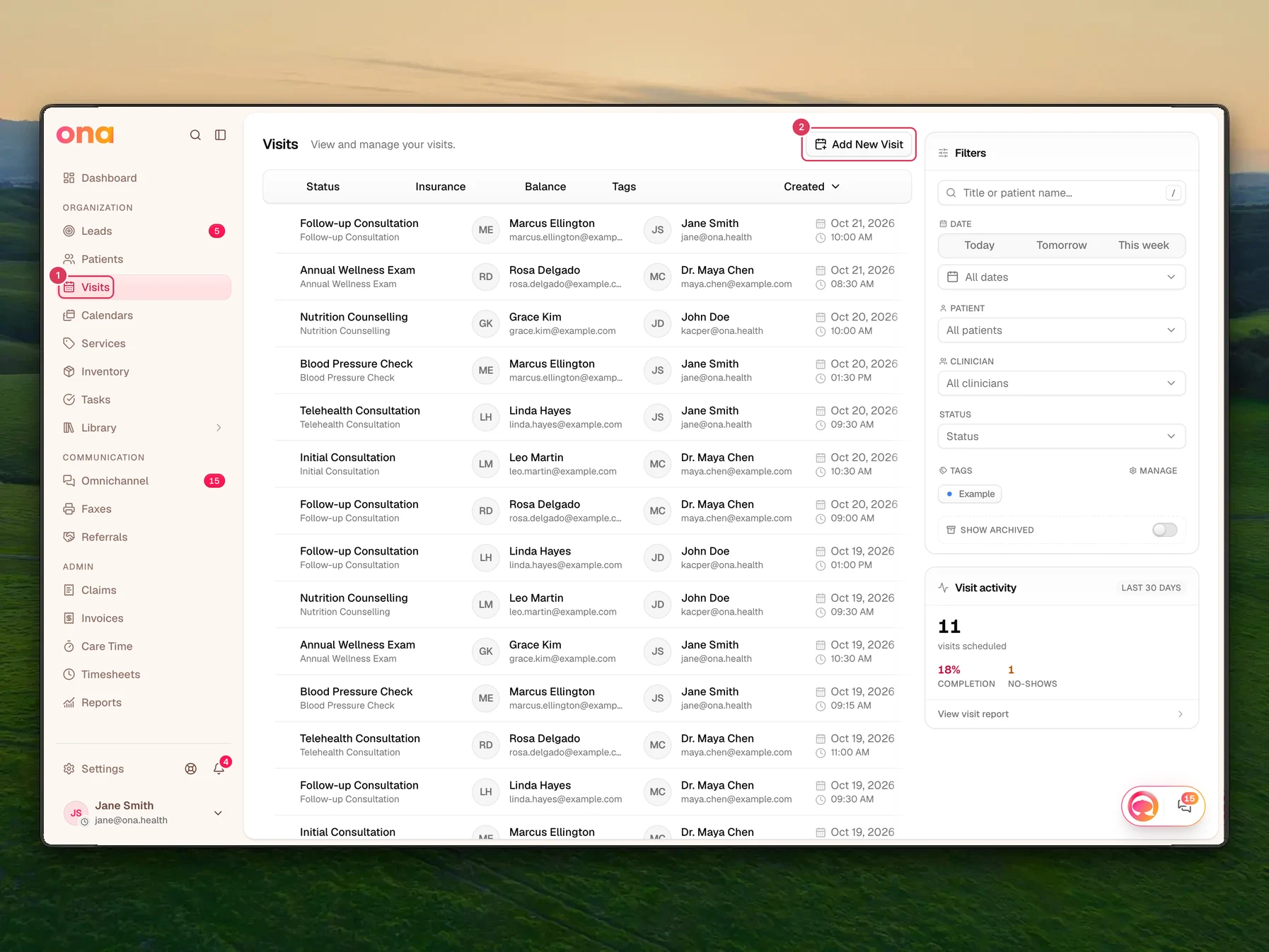Open Grace Kim's Nutrition Counselling visit row
This screenshot has width=1269, height=952.
[x=589, y=324]
